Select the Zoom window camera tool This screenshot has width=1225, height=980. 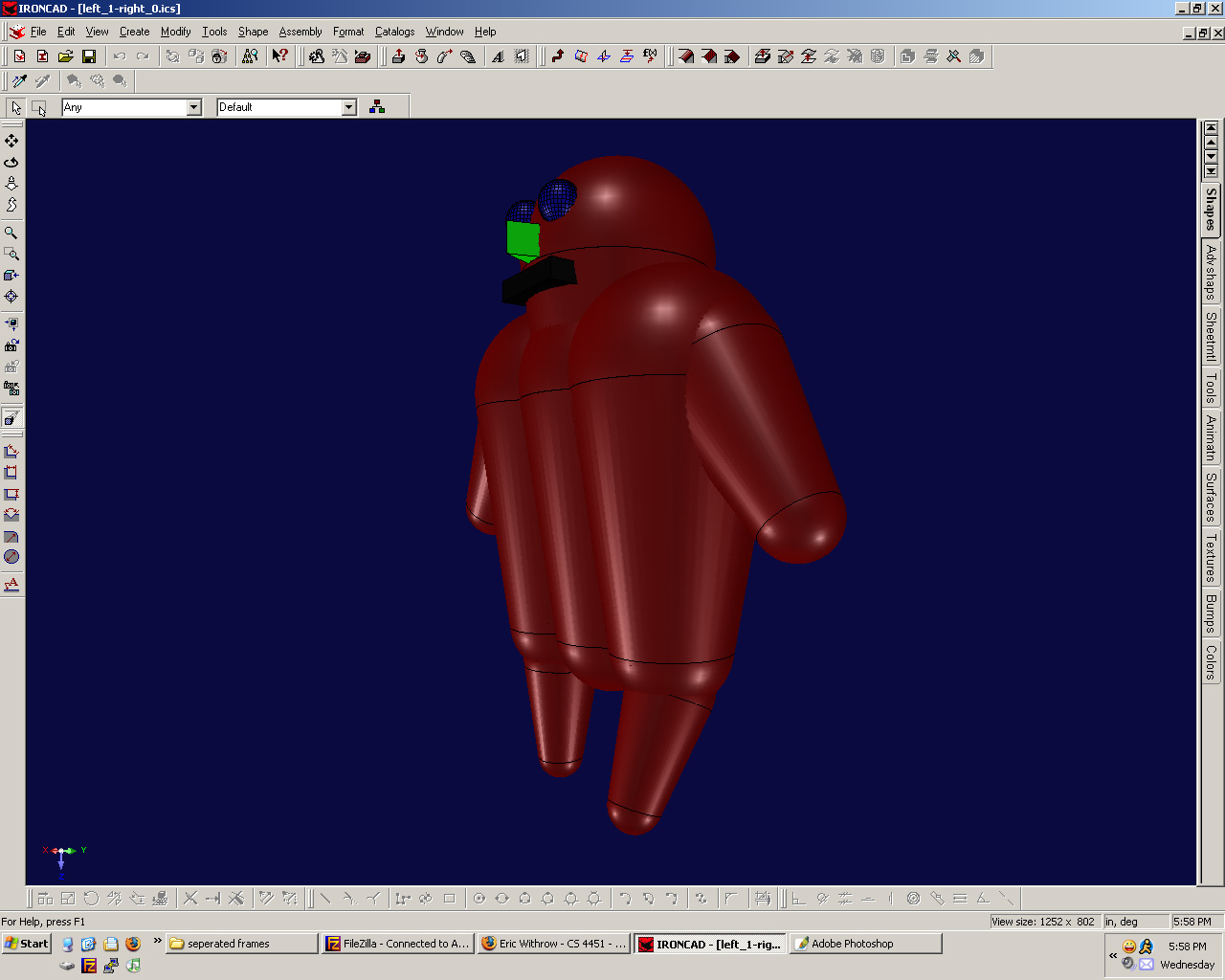coord(11,254)
